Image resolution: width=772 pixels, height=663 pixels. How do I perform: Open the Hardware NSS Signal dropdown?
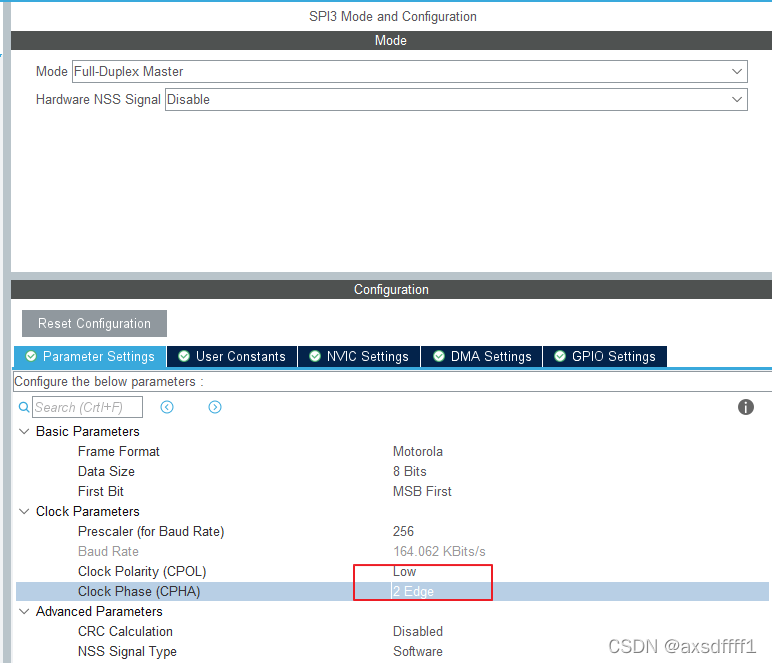coord(456,99)
